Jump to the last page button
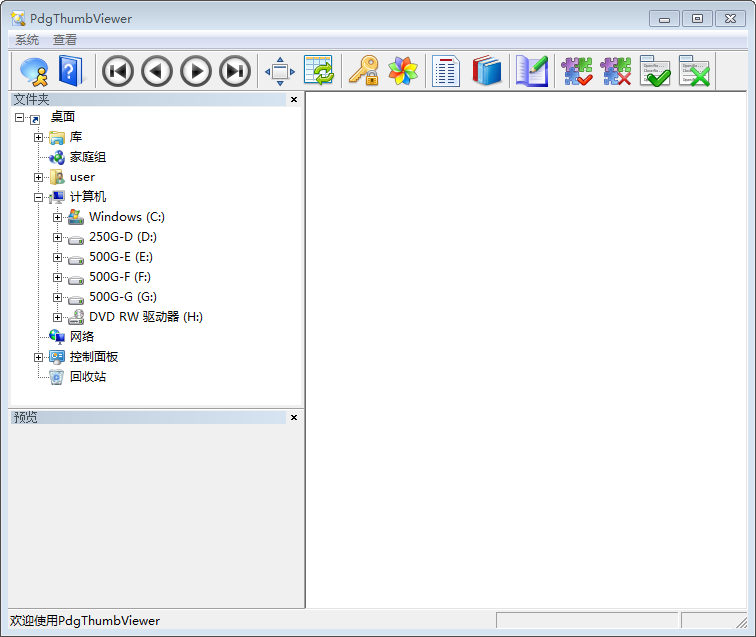 (235, 71)
